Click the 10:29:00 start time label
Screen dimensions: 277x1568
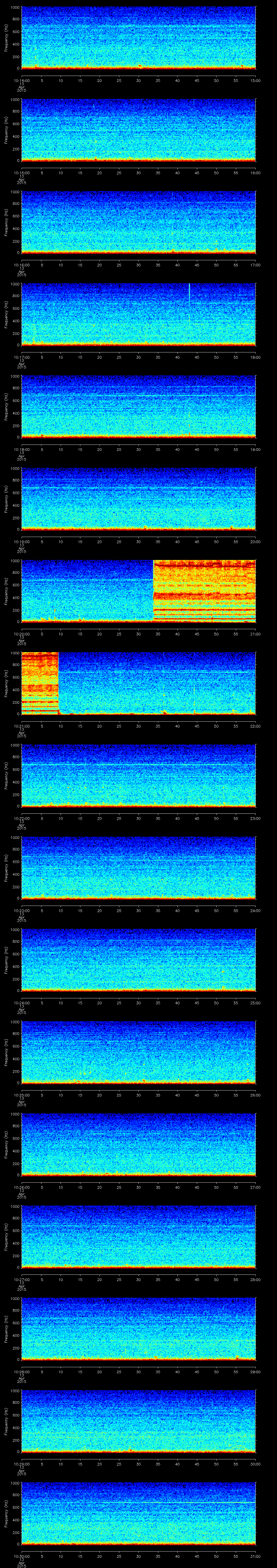pyautogui.click(x=21, y=1463)
